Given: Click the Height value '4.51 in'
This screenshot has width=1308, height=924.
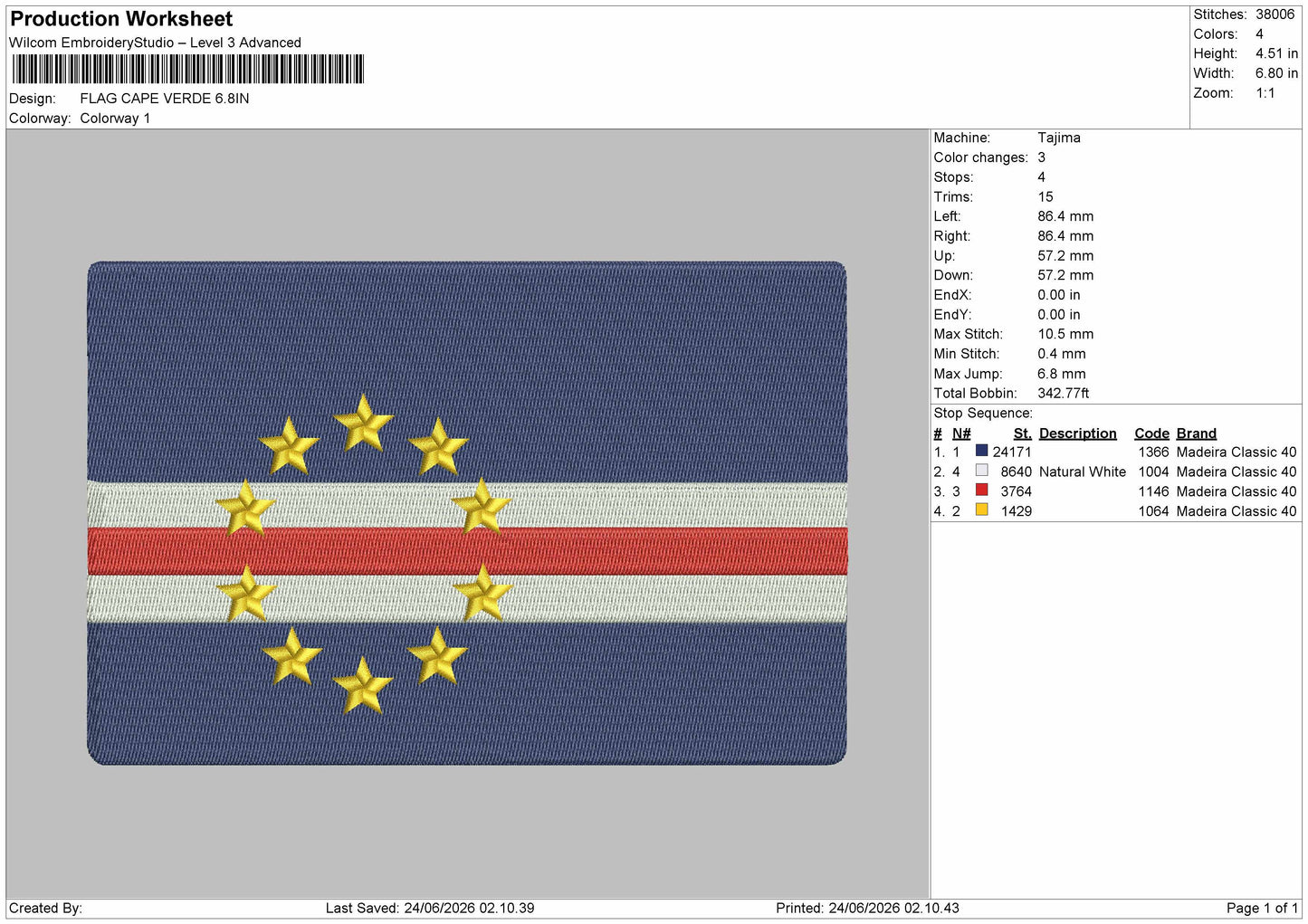Looking at the screenshot, I should pos(1276,53).
